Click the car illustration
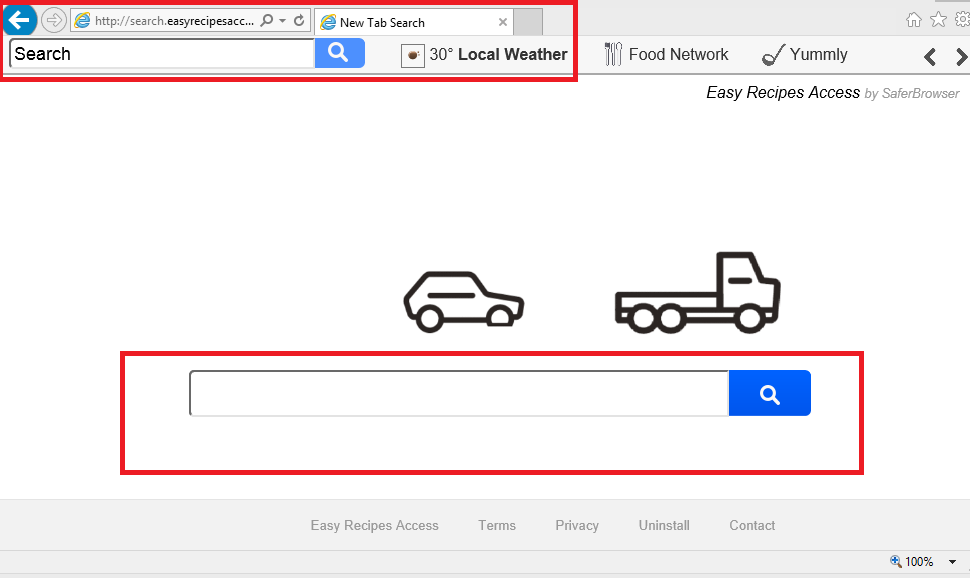The width and height of the screenshot is (970, 578). point(464,301)
